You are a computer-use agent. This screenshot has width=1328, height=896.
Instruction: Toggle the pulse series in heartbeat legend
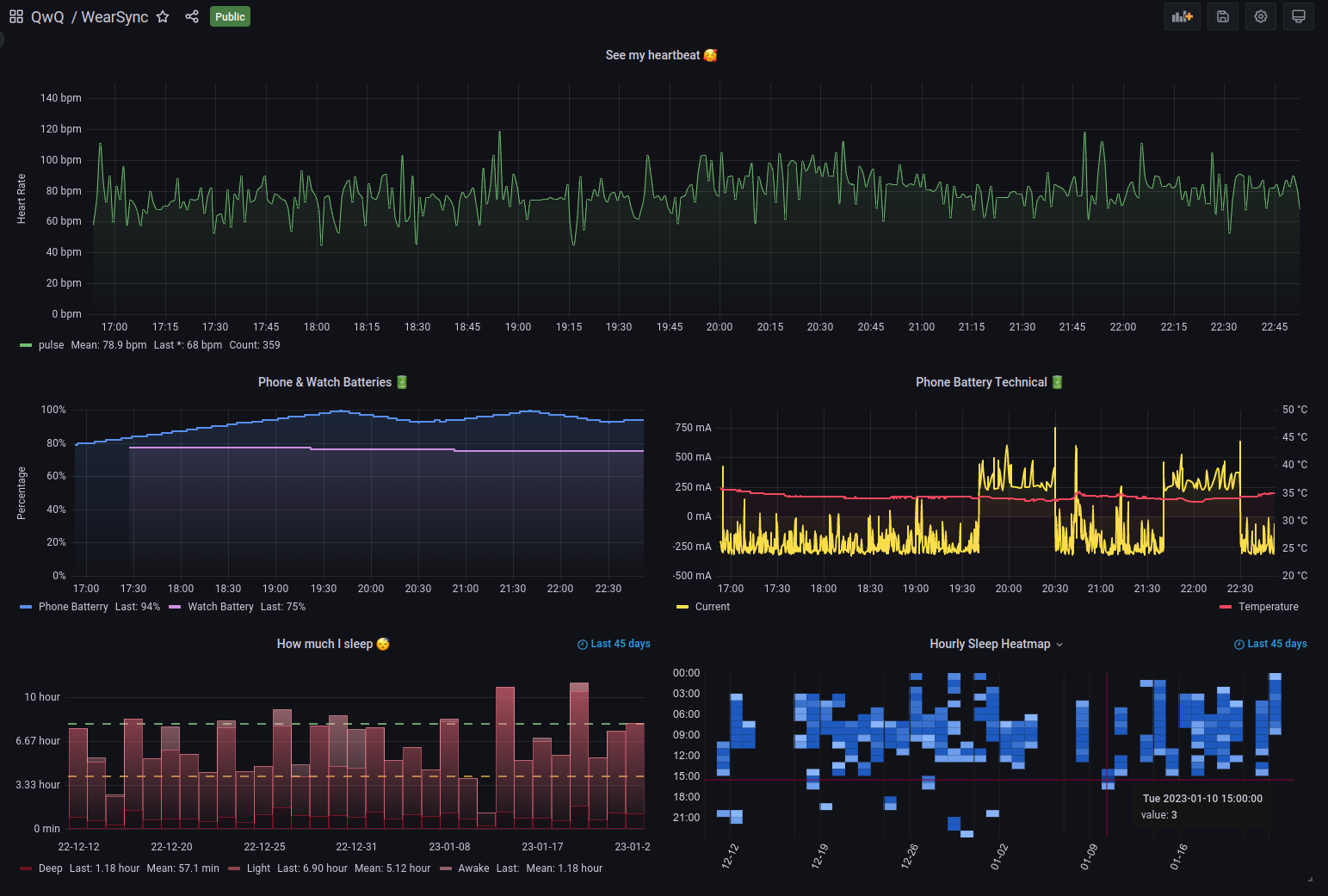coord(51,344)
